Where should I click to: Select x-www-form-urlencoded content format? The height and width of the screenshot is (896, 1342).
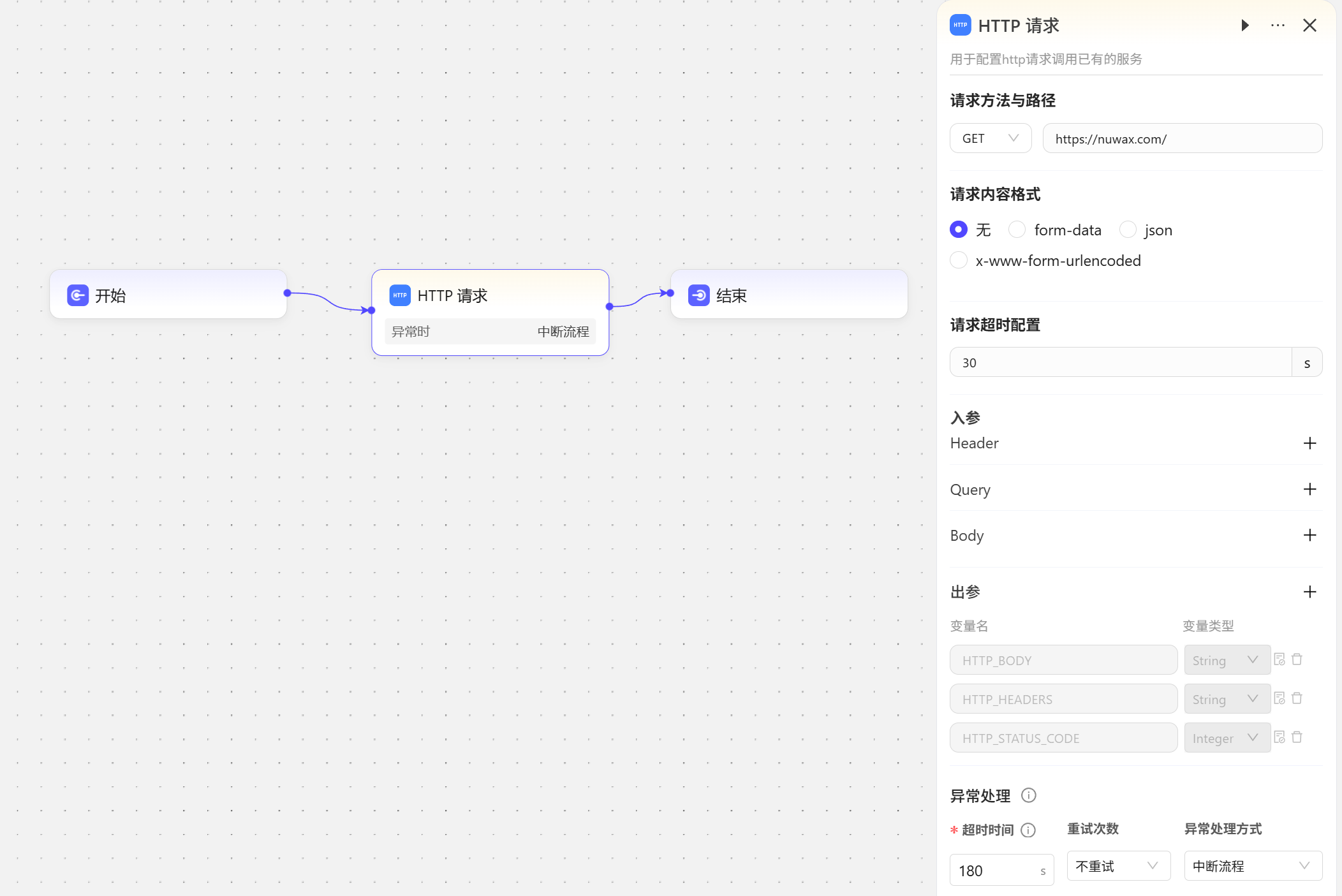[x=959, y=260]
